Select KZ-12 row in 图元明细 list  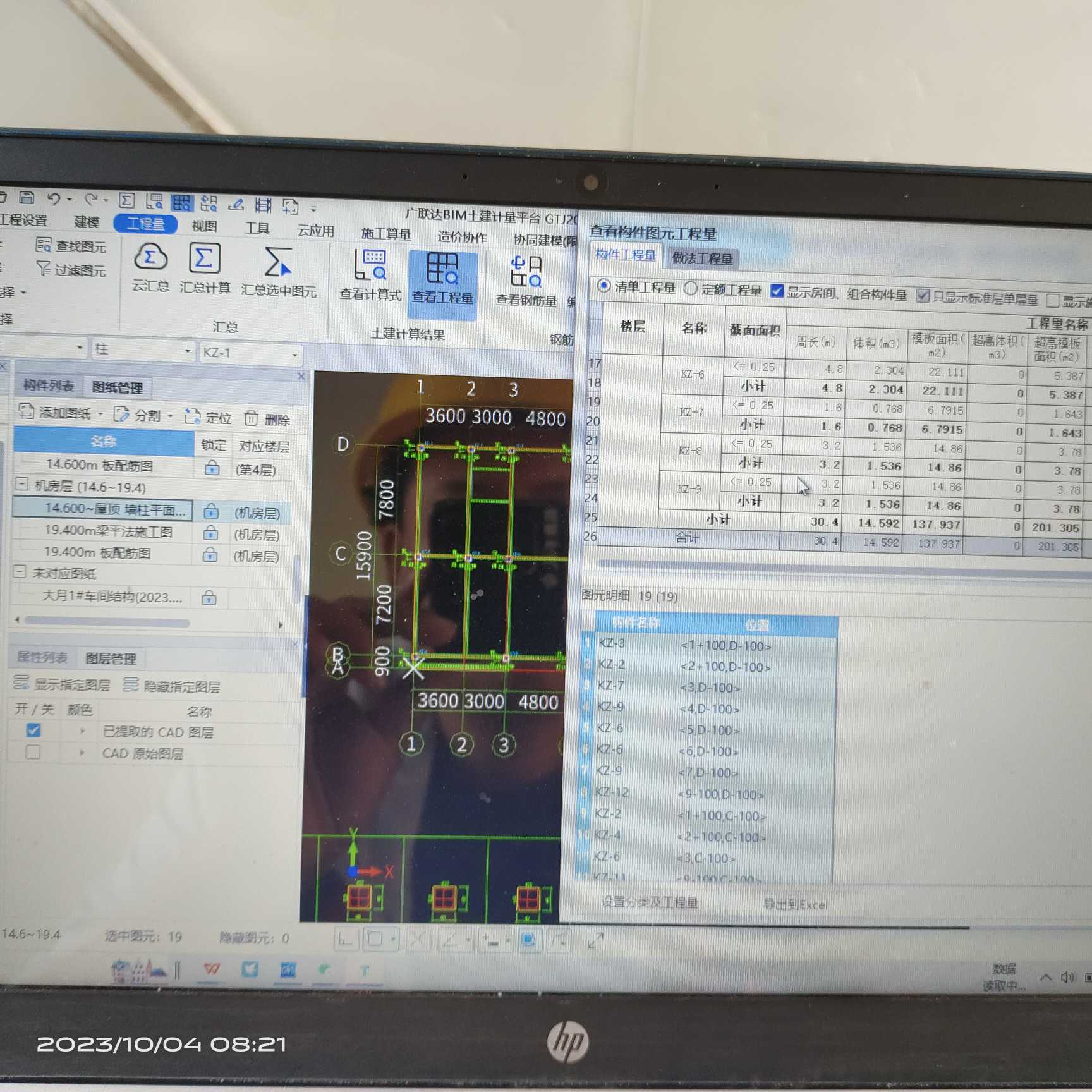coord(709,792)
